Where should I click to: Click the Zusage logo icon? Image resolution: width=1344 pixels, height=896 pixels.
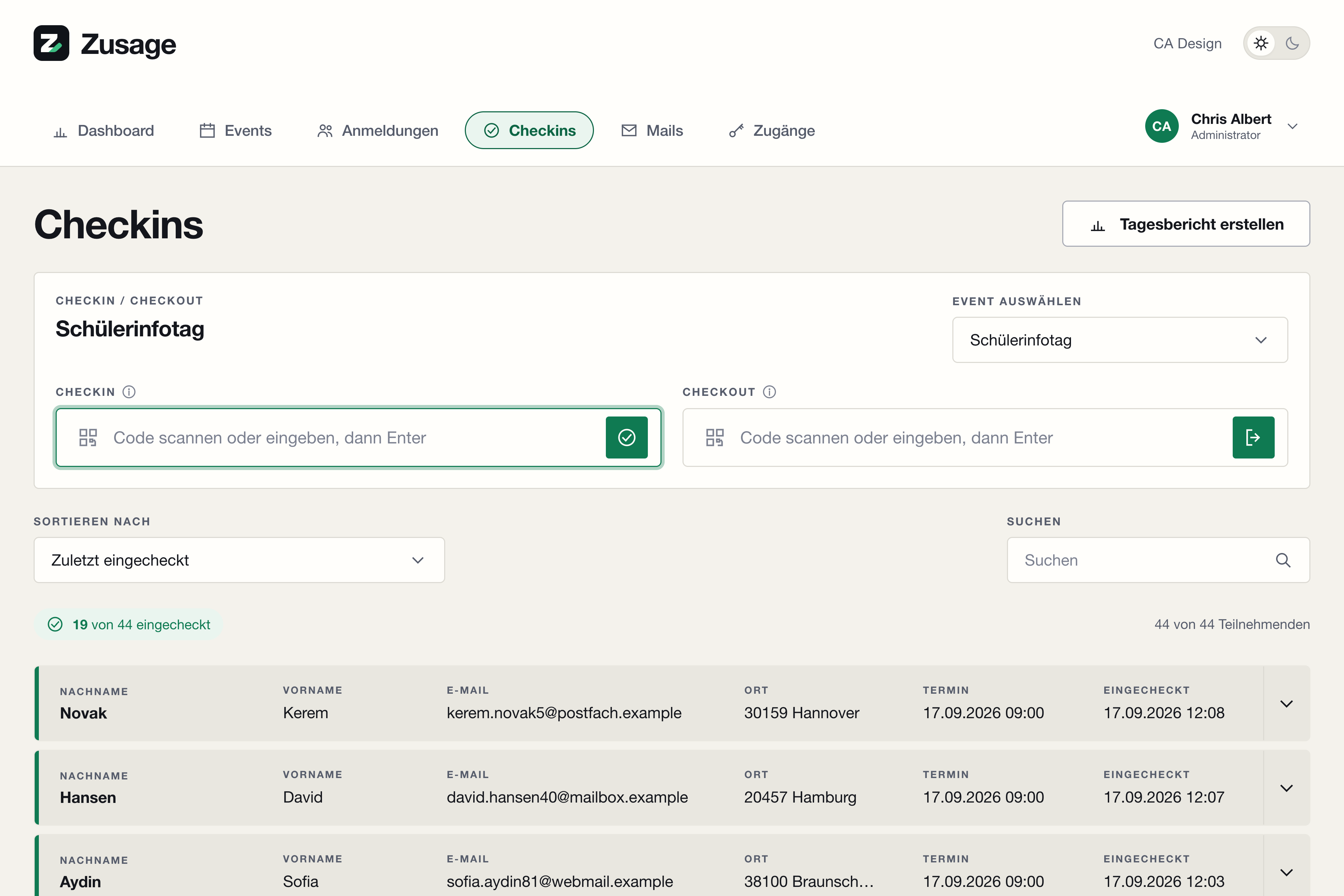pos(51,43)
